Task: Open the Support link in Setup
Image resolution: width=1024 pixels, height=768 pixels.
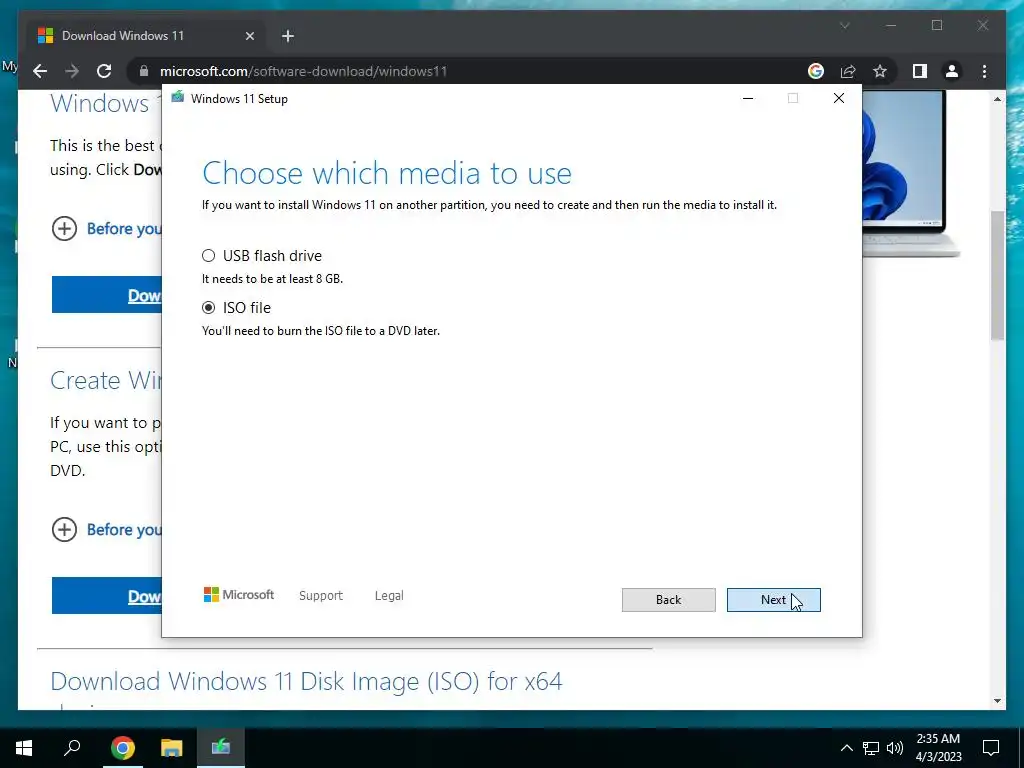Action: [x=321, y=596]
